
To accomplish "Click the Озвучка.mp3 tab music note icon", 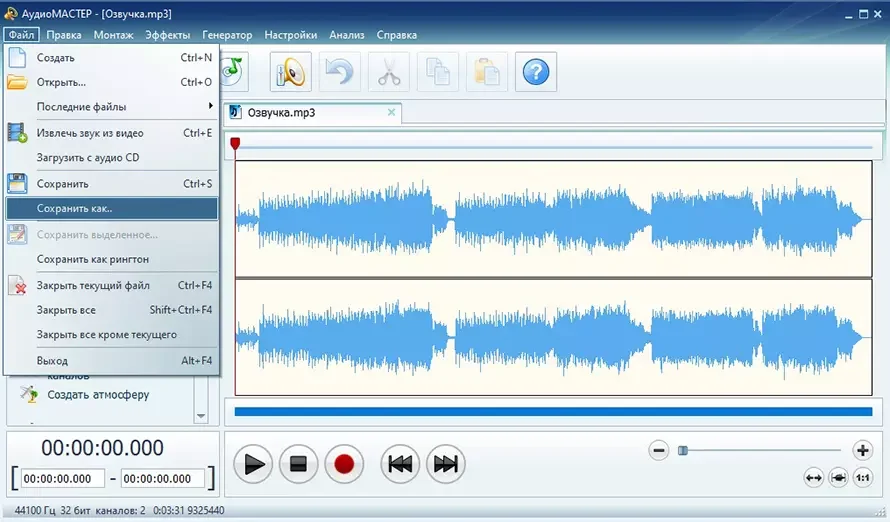I will [235, 112].
